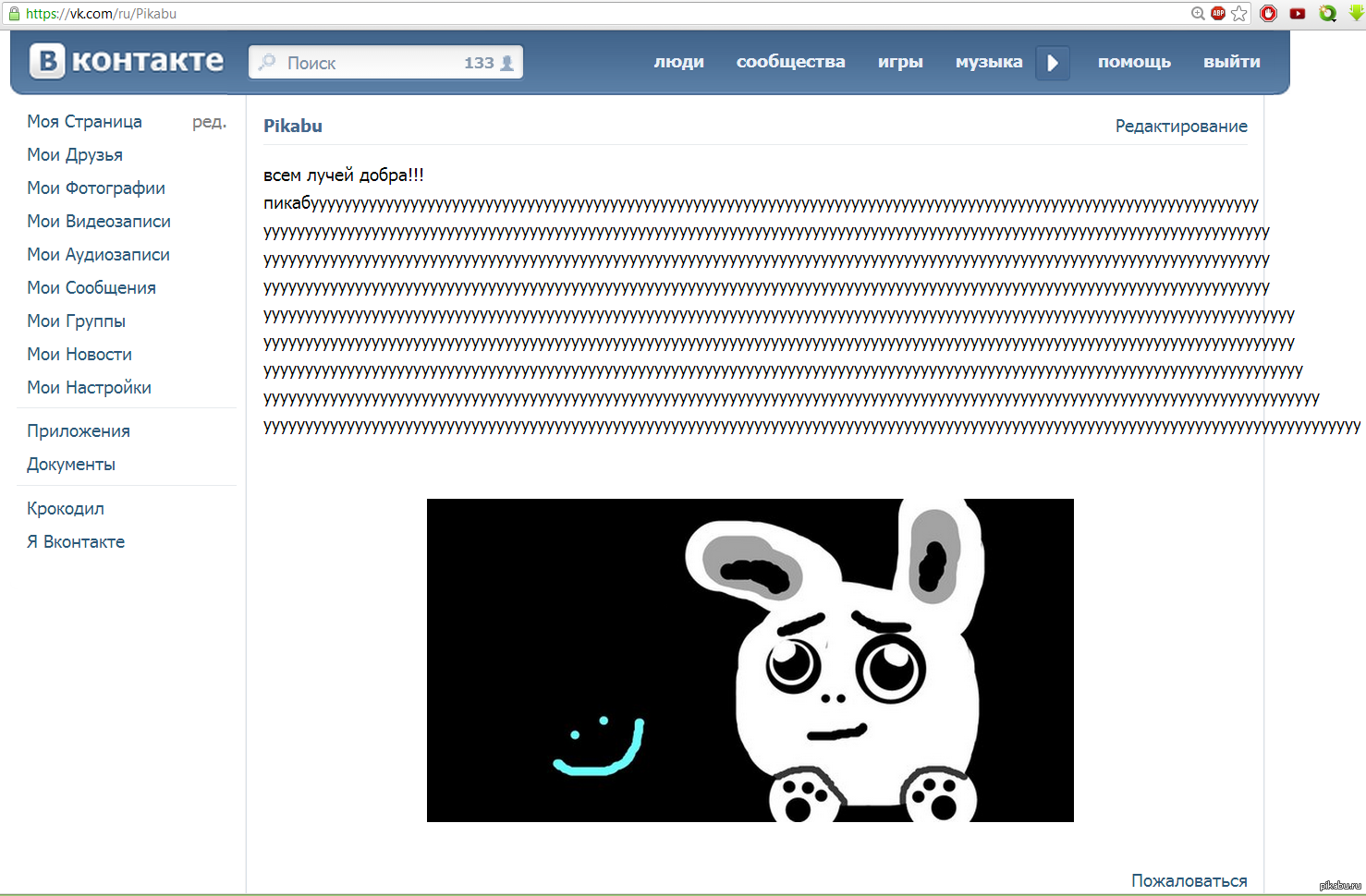Click выйти to log out
Viewport: 1366px width, 896px height.
(x=1232, y=62)
